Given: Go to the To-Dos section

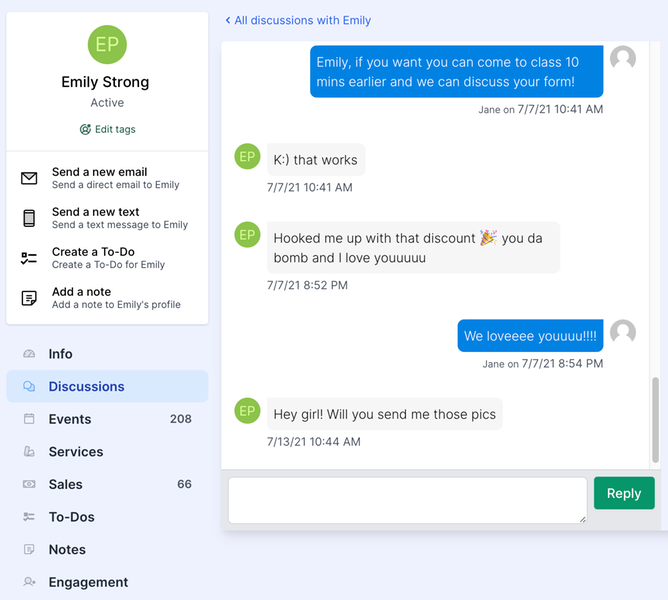Looking at the screenshot, I should [72, 517].
